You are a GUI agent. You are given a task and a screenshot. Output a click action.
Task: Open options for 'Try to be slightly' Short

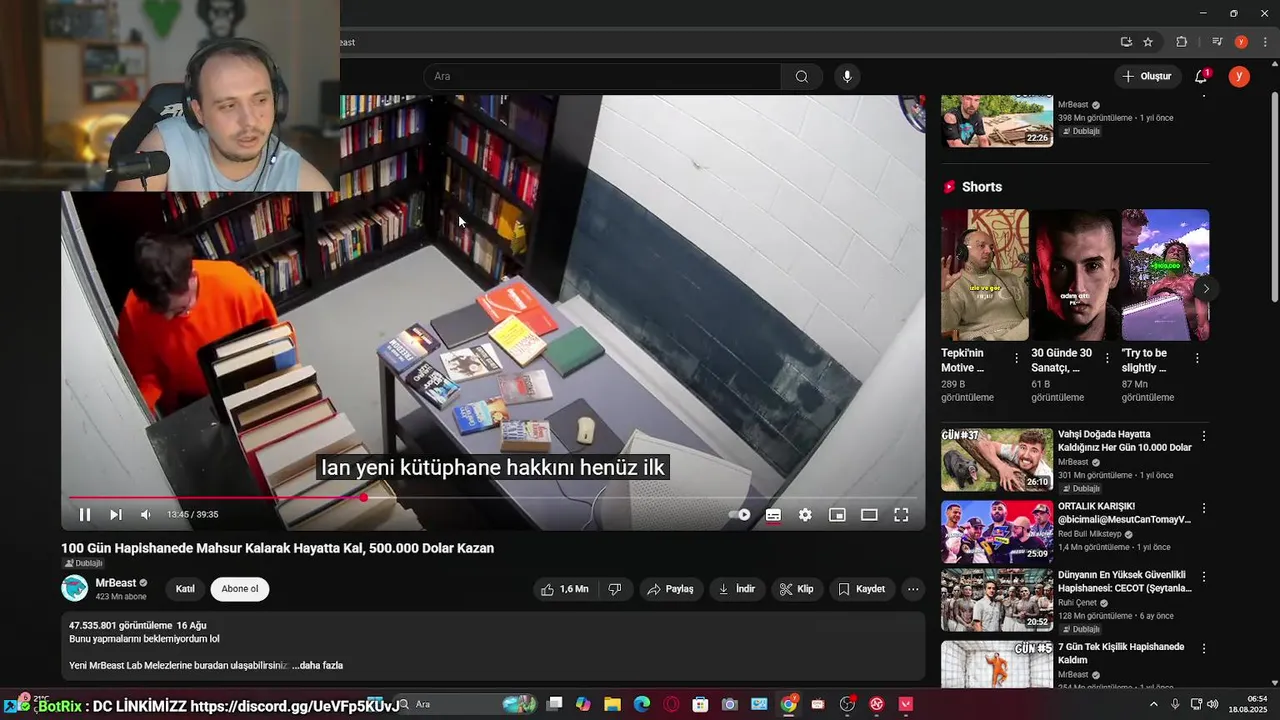[x=1197, y=358]
